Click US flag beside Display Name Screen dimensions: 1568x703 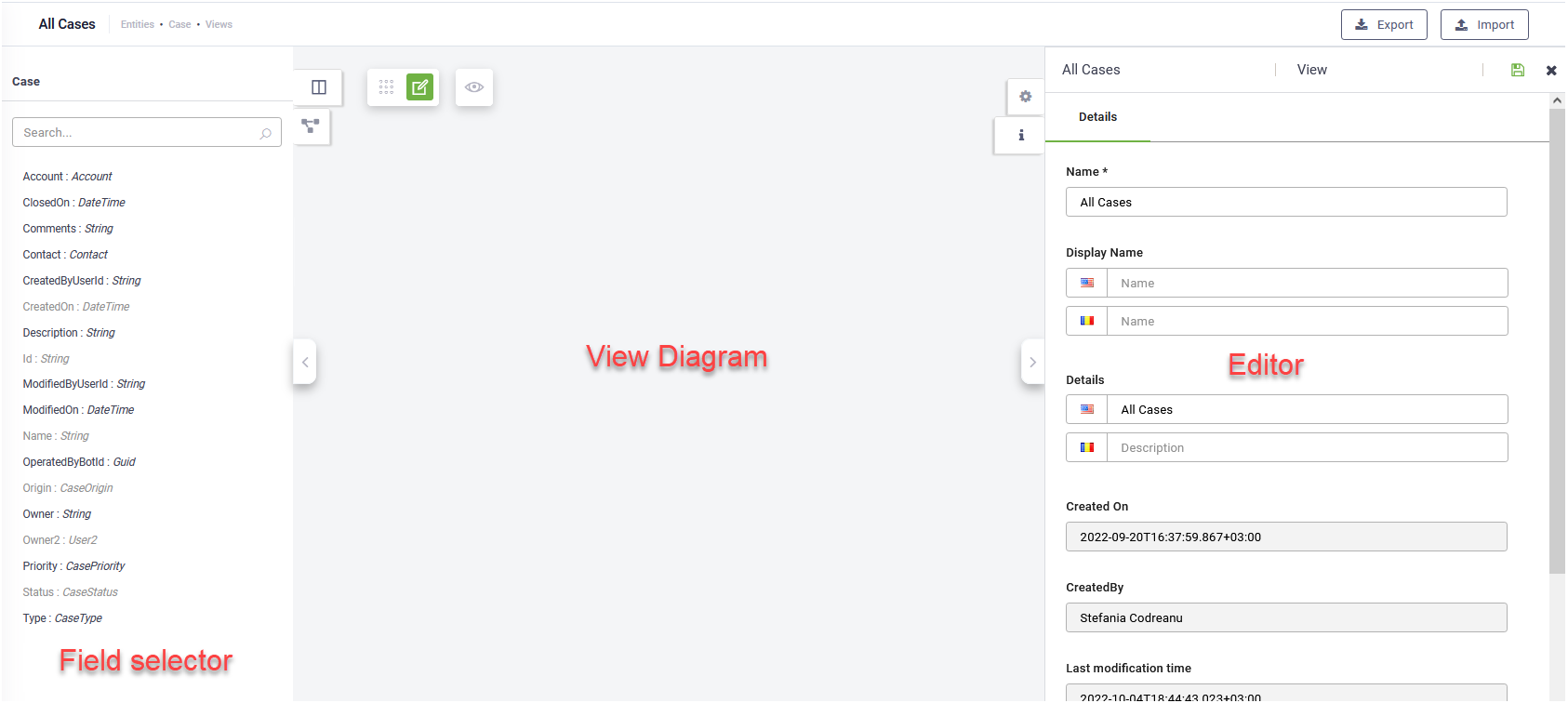(x=1087, y=283)
